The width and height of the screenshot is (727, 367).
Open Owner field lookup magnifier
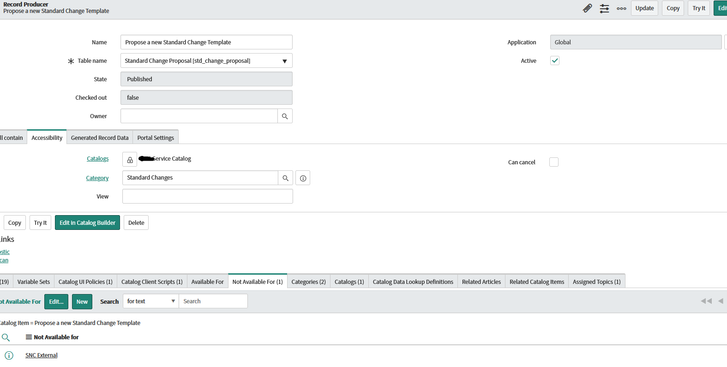285,116
